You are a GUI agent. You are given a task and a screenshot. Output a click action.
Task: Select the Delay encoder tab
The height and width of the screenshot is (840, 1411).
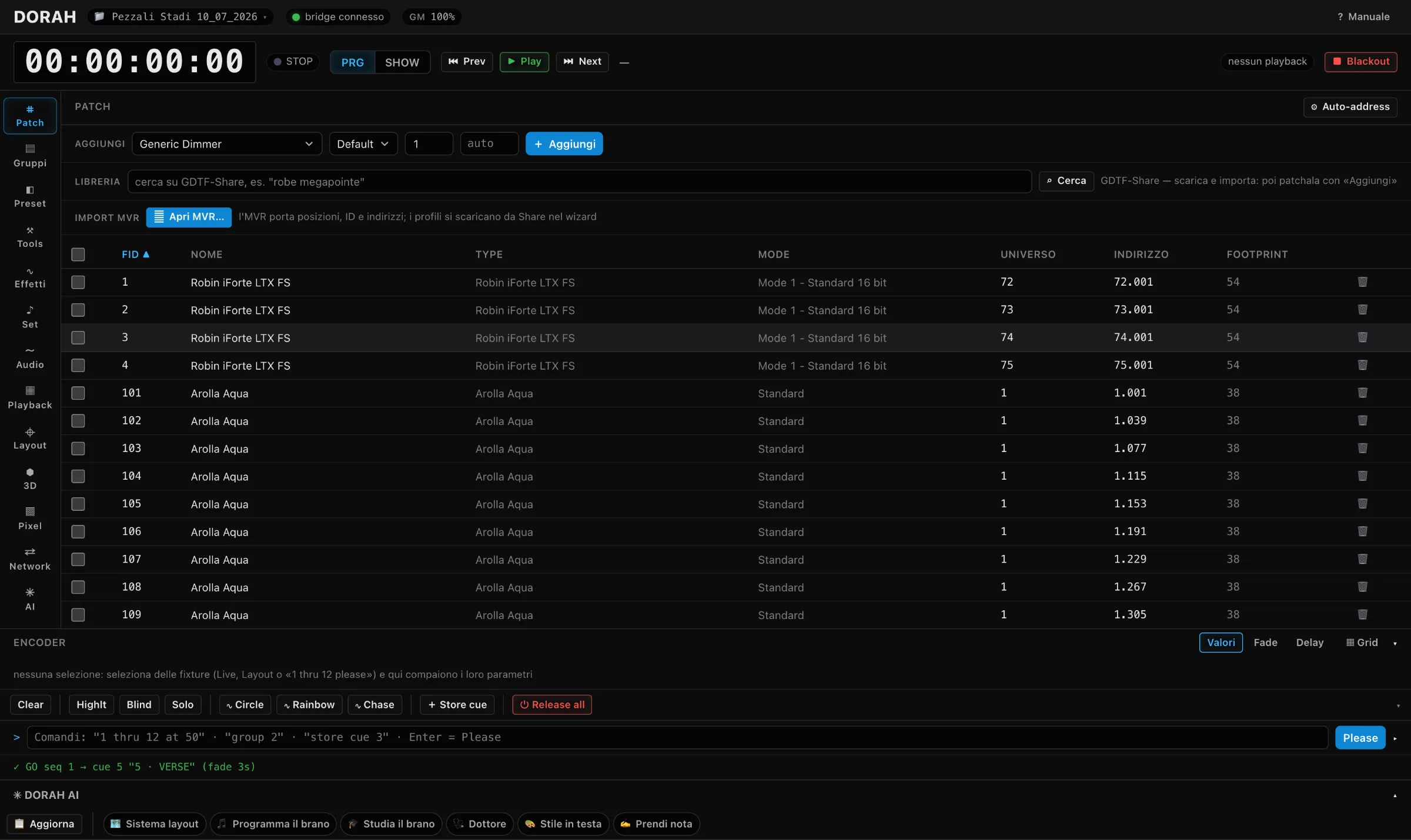point(1309,642)
